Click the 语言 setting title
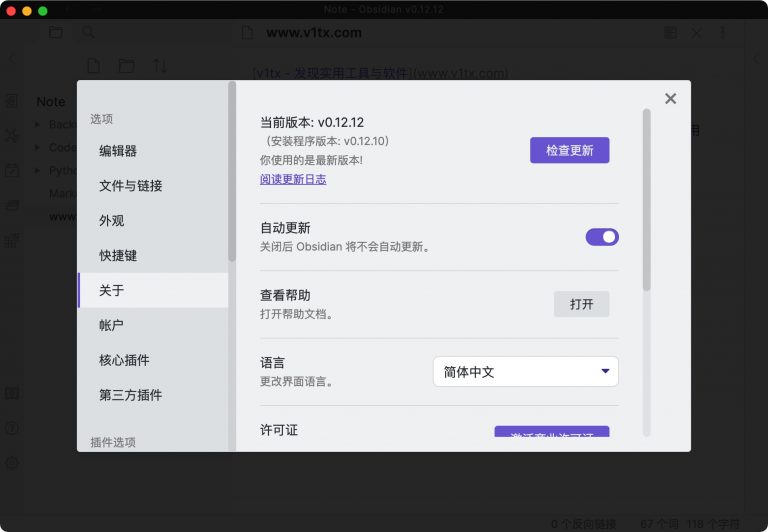 [272, 363]
